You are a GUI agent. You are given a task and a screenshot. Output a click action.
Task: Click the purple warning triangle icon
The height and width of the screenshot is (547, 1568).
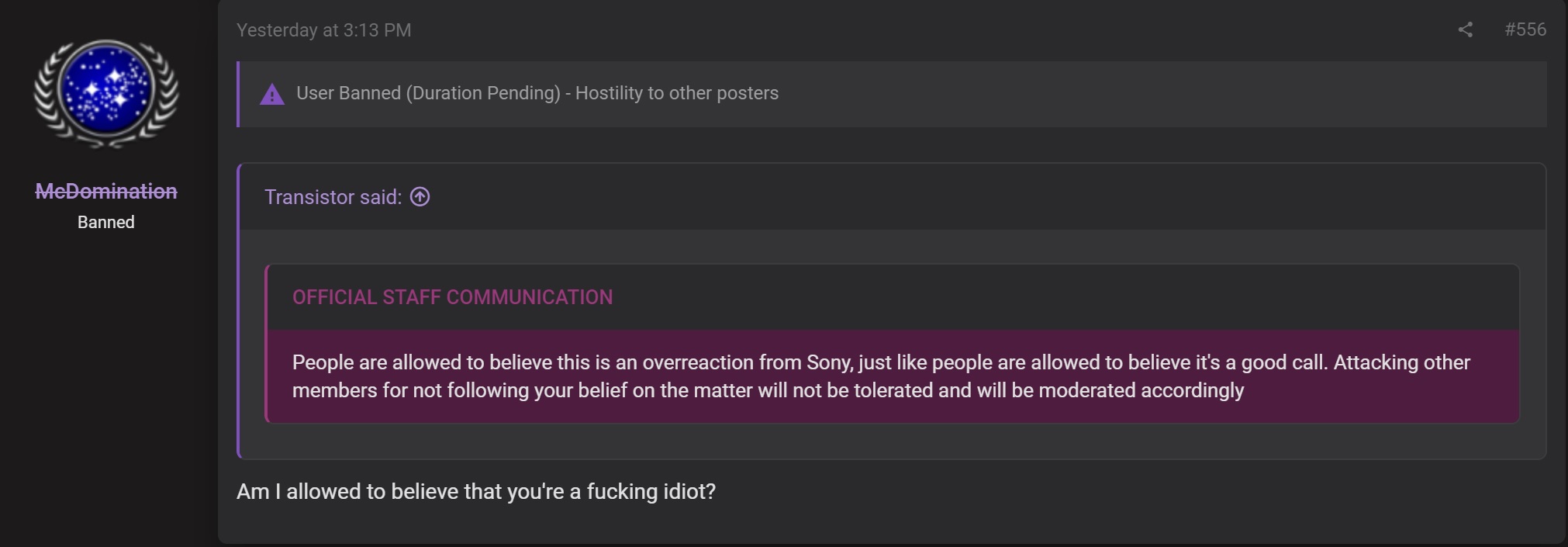[271, 94]
